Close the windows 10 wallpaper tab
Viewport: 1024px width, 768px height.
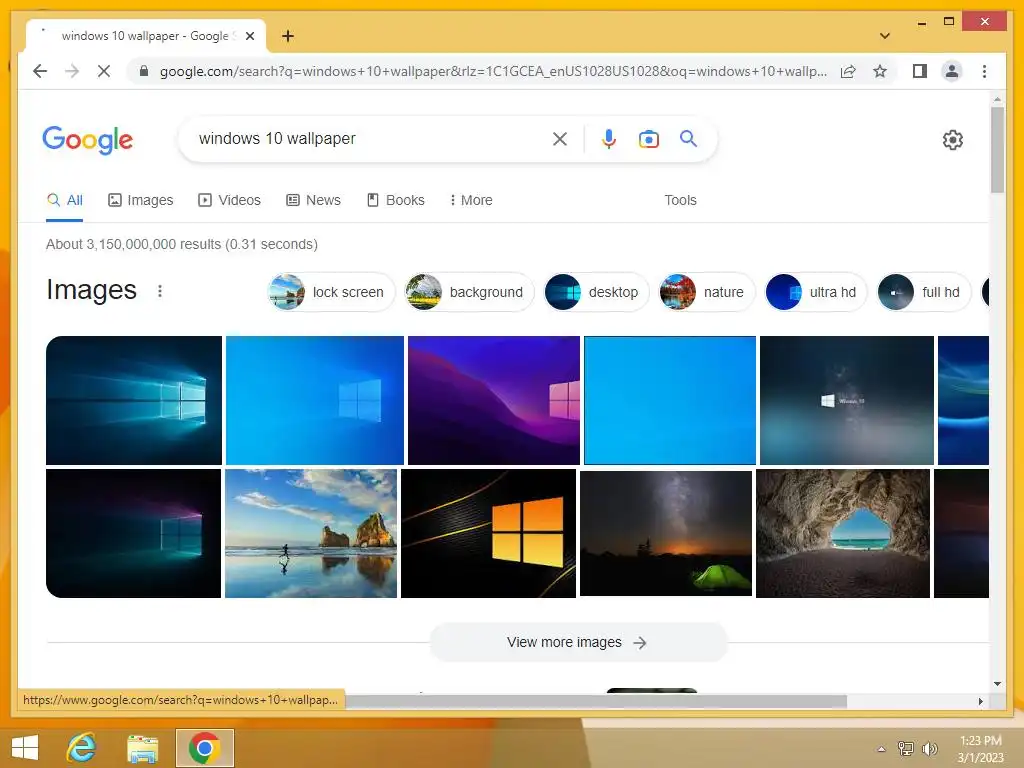[249, 36]
